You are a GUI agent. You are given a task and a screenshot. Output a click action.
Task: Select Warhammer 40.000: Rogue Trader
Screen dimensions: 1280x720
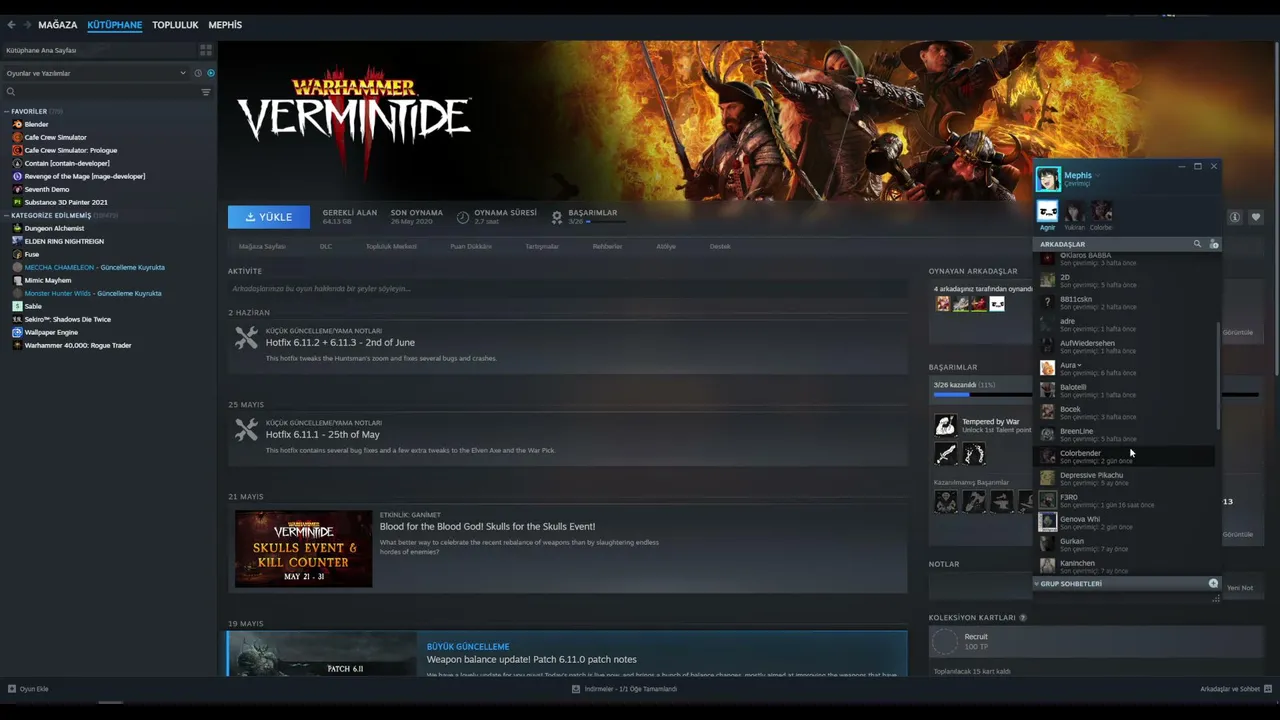(78, 345)
